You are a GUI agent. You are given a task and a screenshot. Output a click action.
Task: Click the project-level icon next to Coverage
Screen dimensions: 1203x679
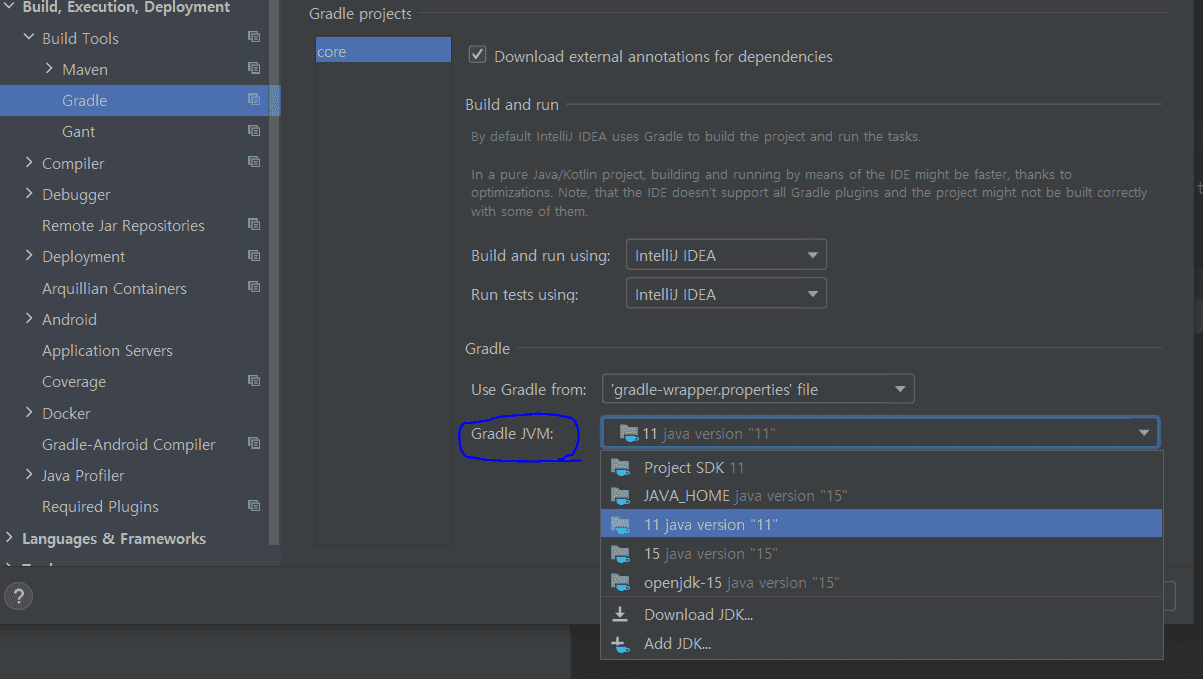254,381
